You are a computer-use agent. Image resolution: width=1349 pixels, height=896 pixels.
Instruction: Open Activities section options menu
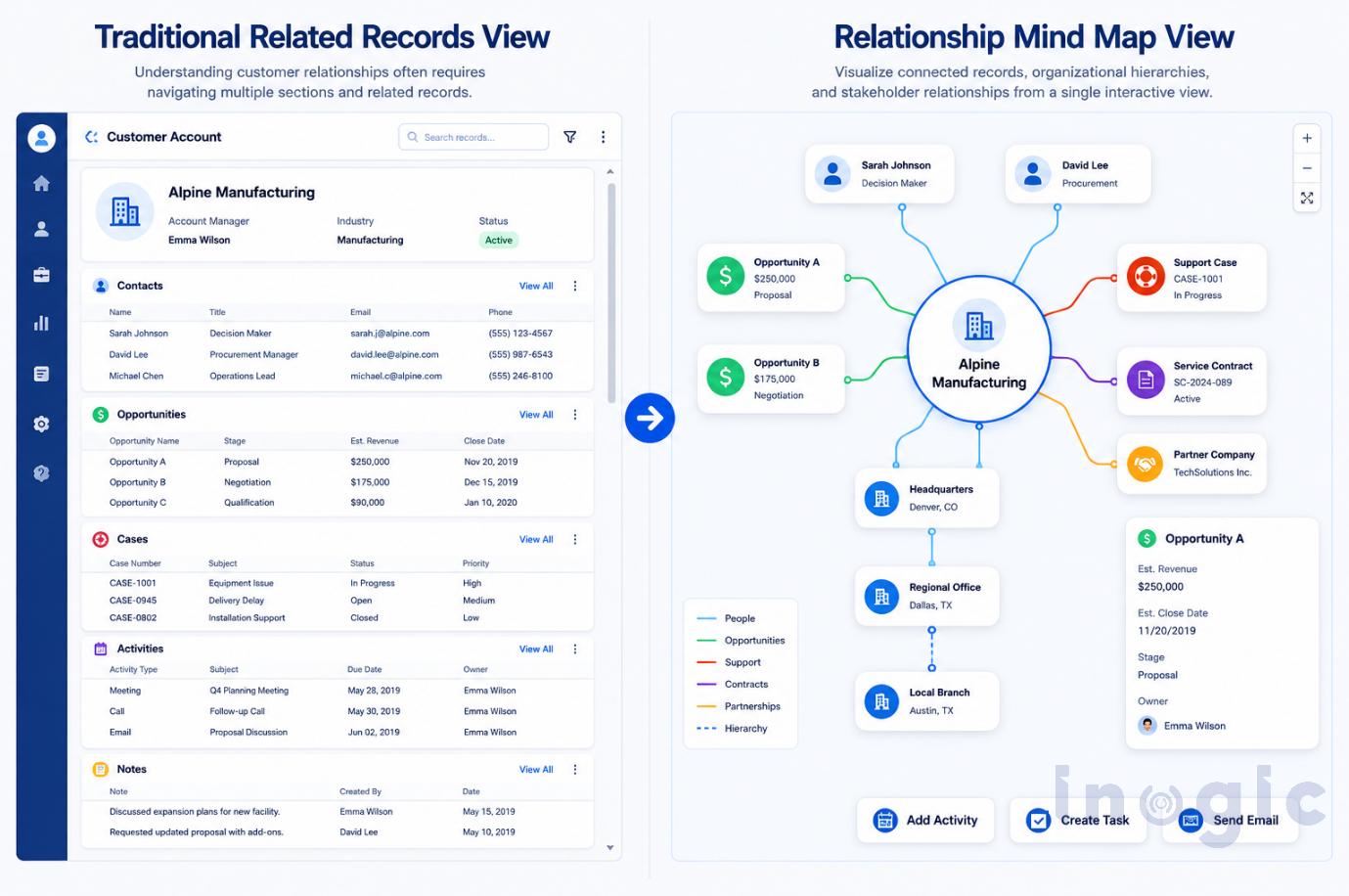click(575, 649)
